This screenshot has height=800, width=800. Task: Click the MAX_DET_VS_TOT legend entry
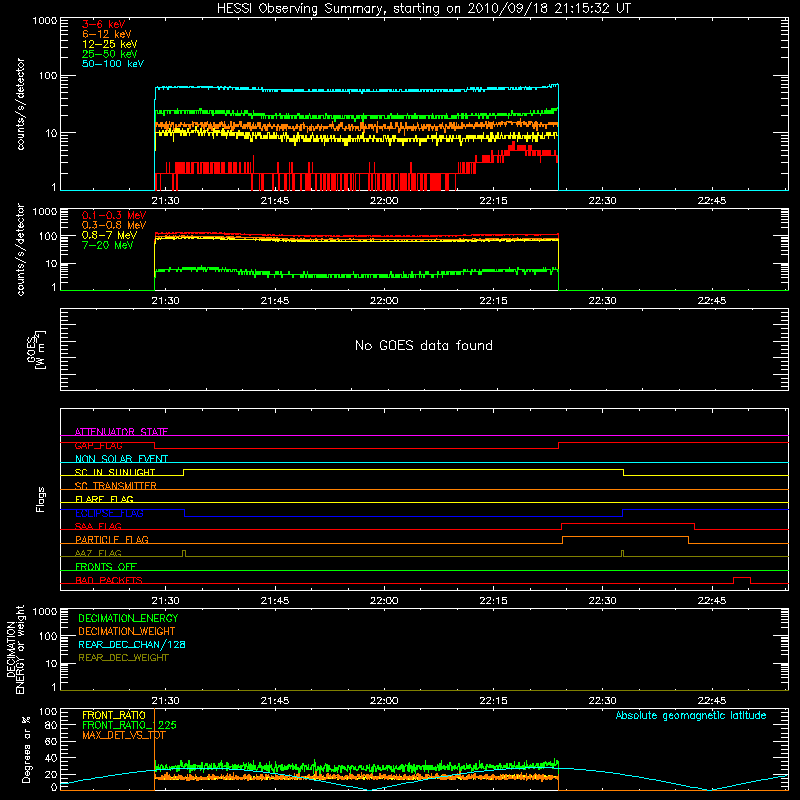(x=124, y=735)
